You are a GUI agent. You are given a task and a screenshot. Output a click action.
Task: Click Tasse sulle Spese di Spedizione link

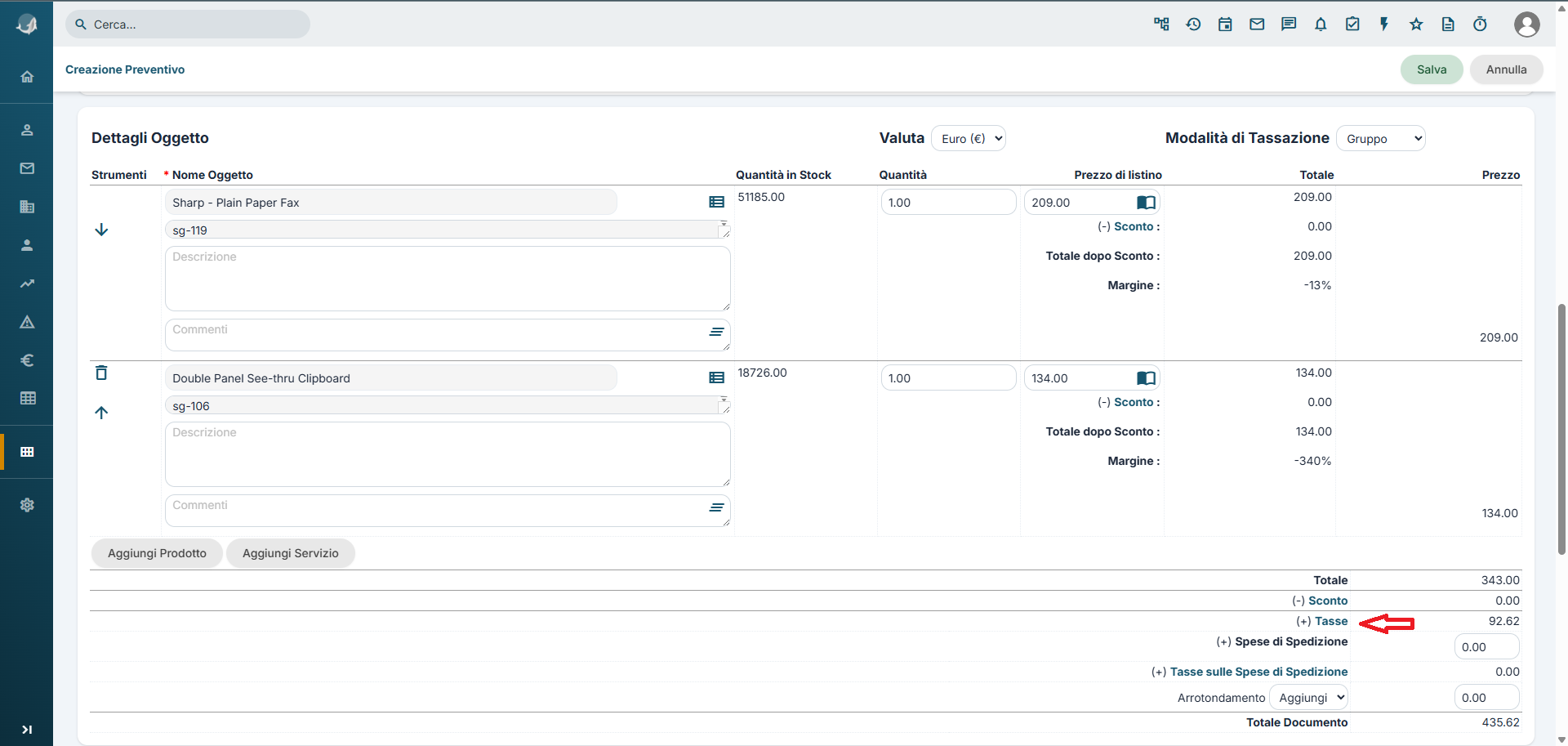point(1258,672)
